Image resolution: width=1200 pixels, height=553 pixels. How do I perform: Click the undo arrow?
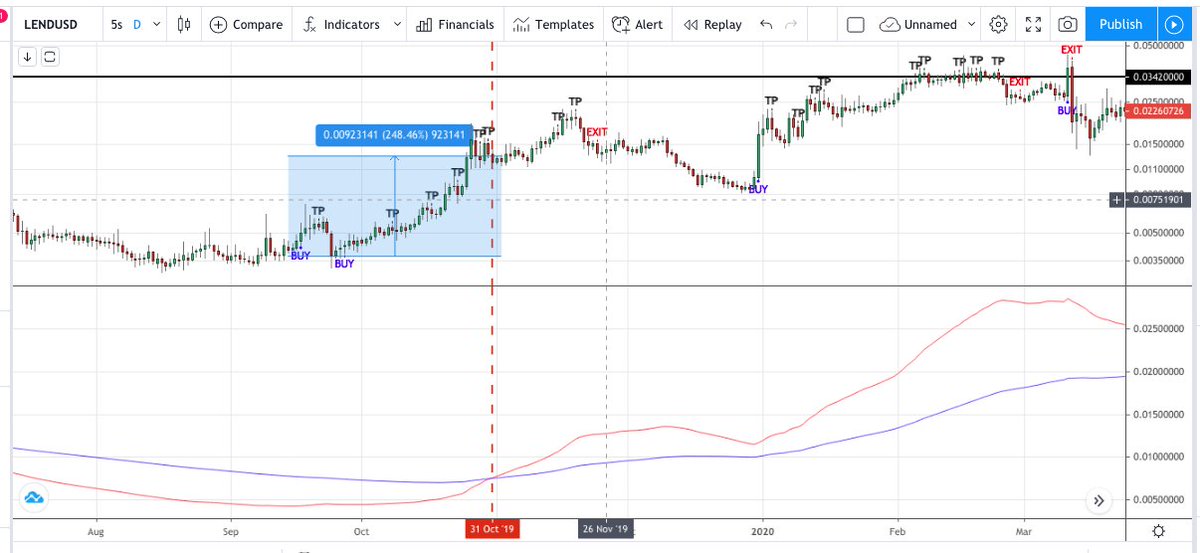point(766,24)
